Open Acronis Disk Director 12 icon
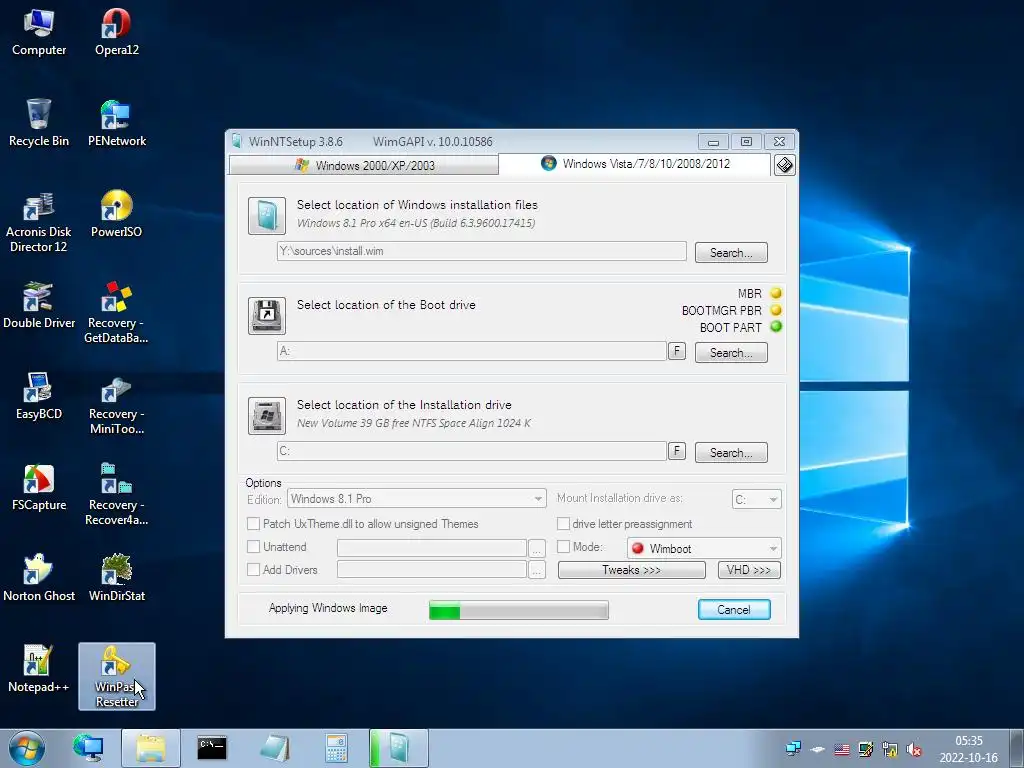 tap(39, 222)
